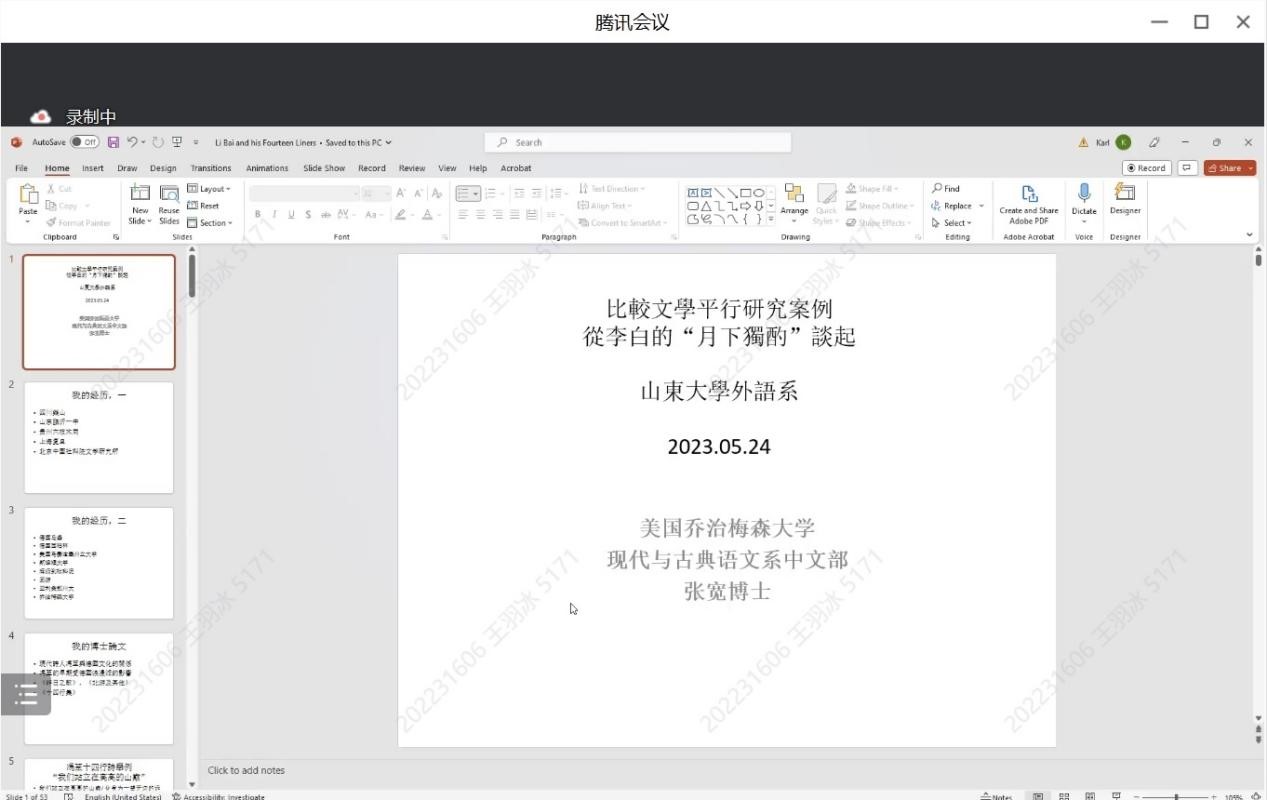This screenshot has height=800, width=1267.
Task: Open the Reuse Slides tool
Action: (169, 203)
